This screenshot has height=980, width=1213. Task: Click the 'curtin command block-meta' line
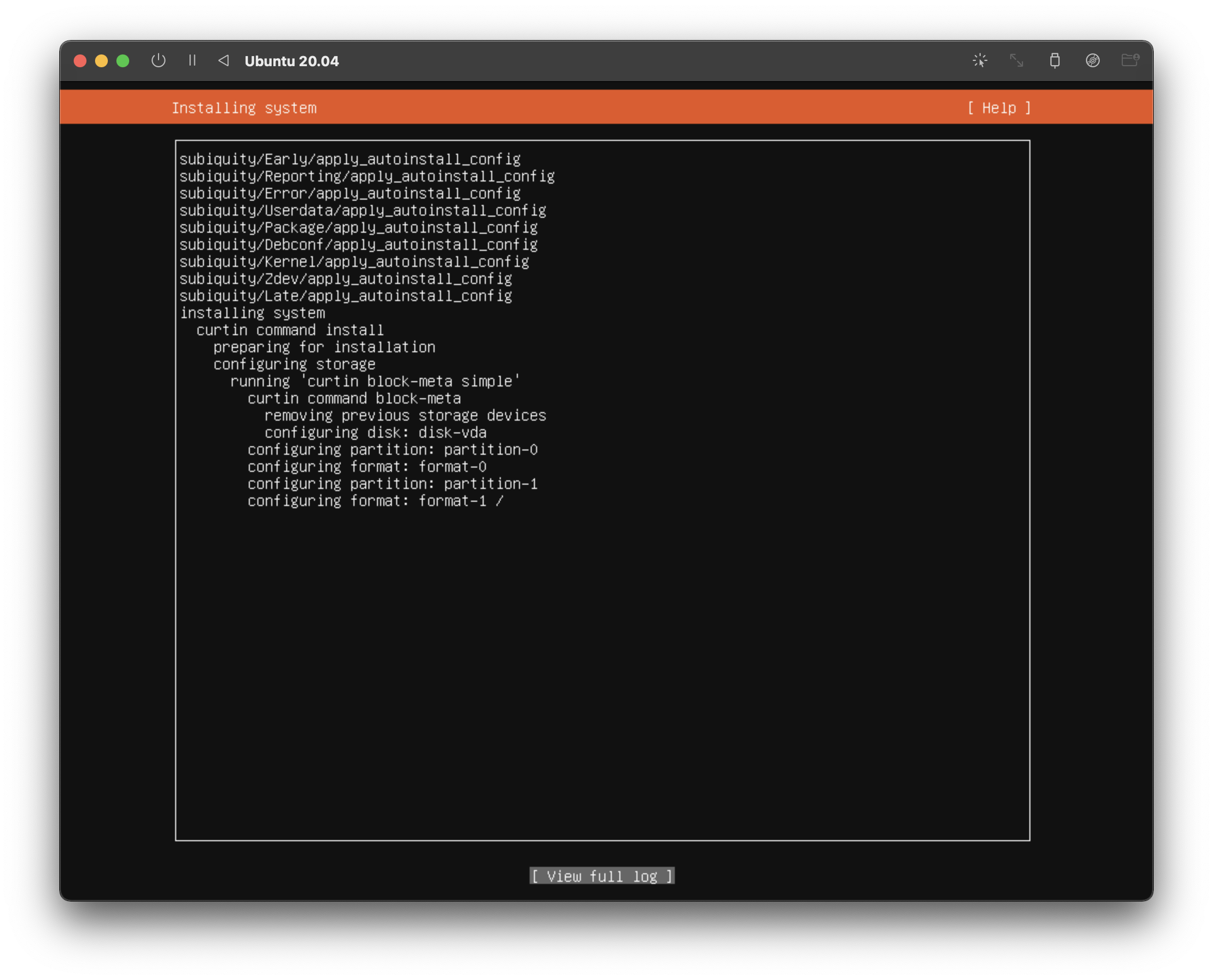pyautogui.click(x=354, y=398)
